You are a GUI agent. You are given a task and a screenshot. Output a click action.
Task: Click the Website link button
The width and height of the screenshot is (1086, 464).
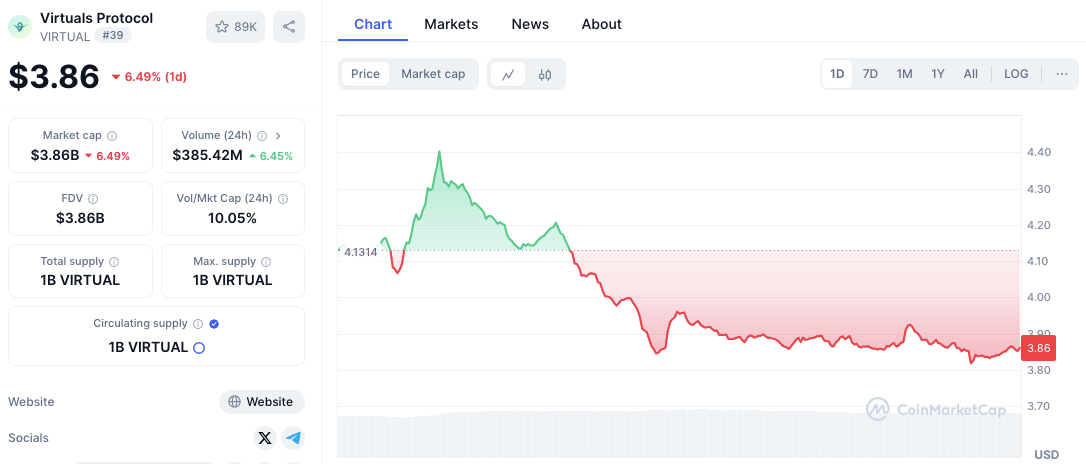(261, 402)
